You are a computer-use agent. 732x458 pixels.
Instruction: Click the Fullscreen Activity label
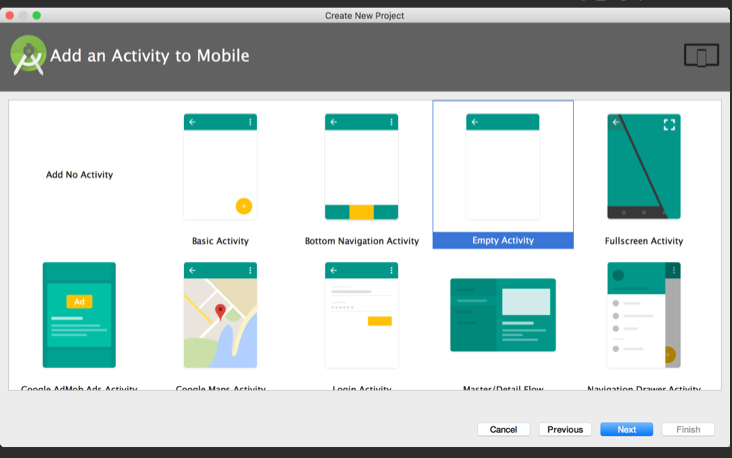coord(644,241)
